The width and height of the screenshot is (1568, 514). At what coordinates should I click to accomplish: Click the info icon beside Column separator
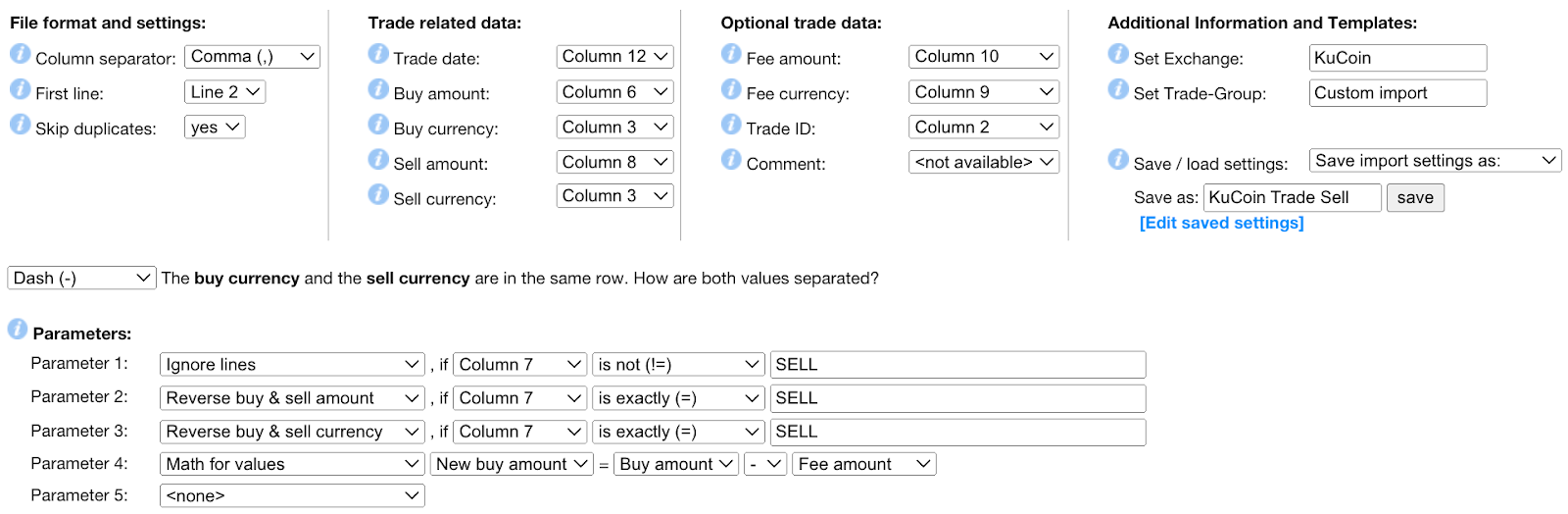20,54
